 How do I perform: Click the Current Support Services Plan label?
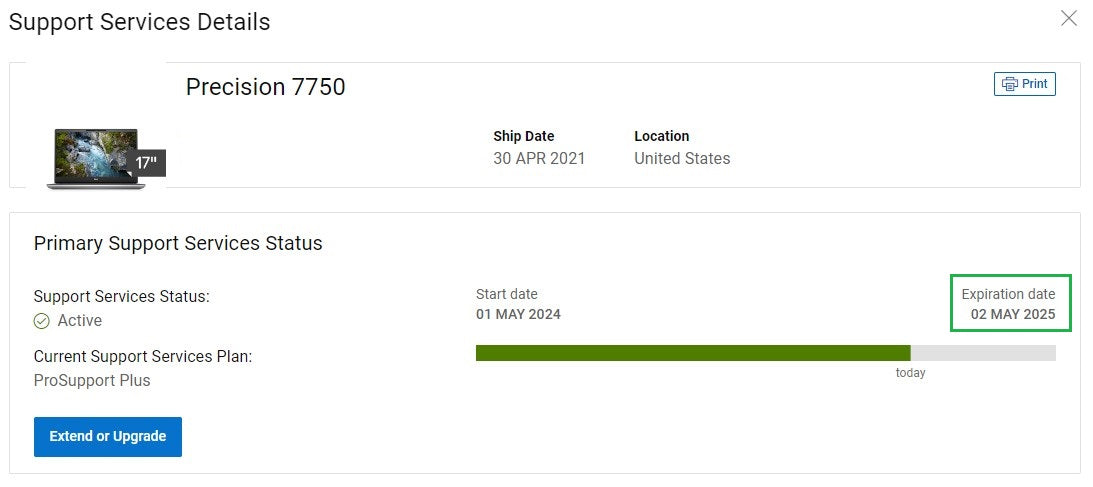[x=143, y=357]
